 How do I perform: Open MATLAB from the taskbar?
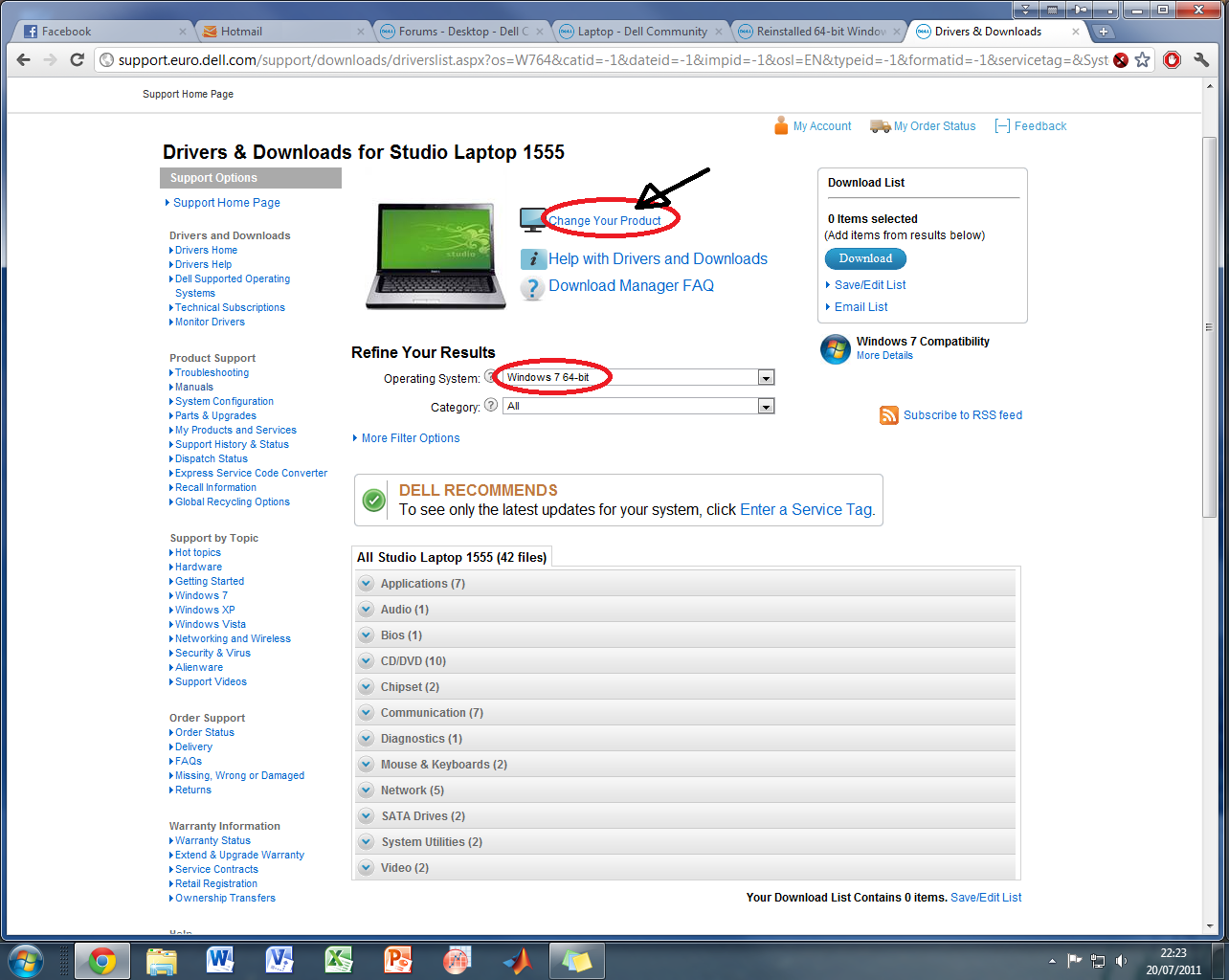pos(517,961)
